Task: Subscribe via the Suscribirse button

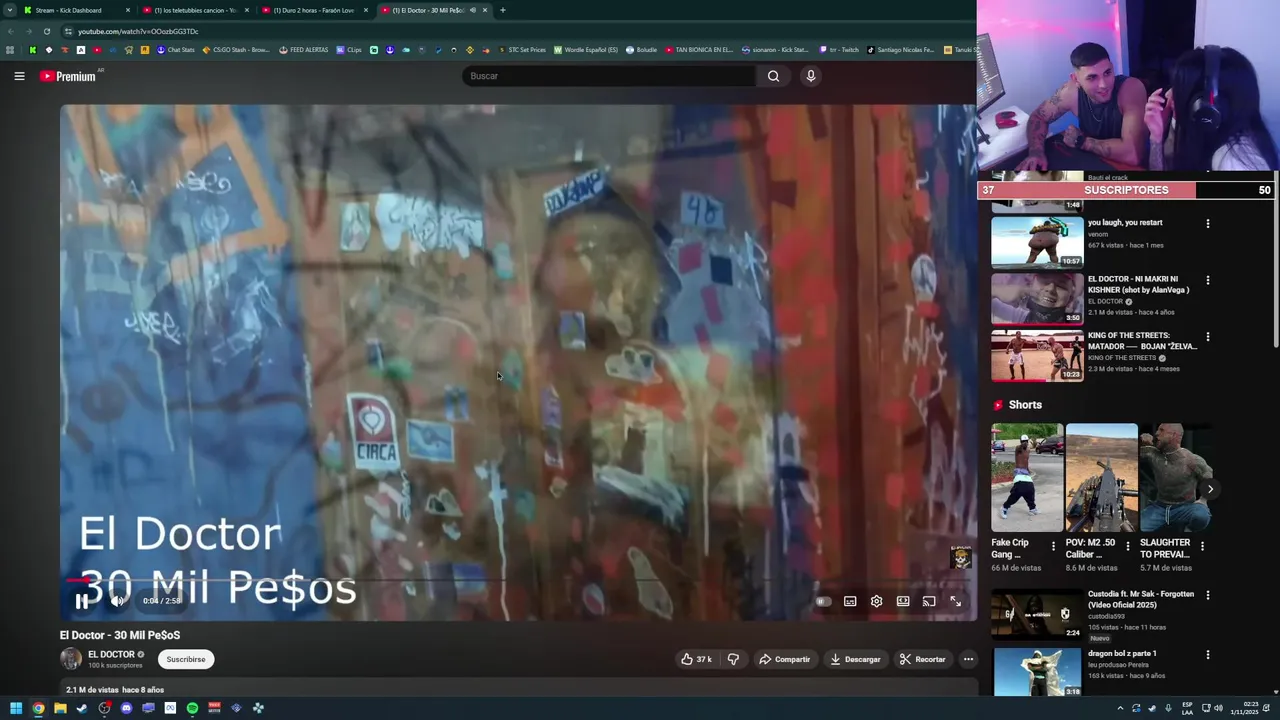Action: (186, 659)
